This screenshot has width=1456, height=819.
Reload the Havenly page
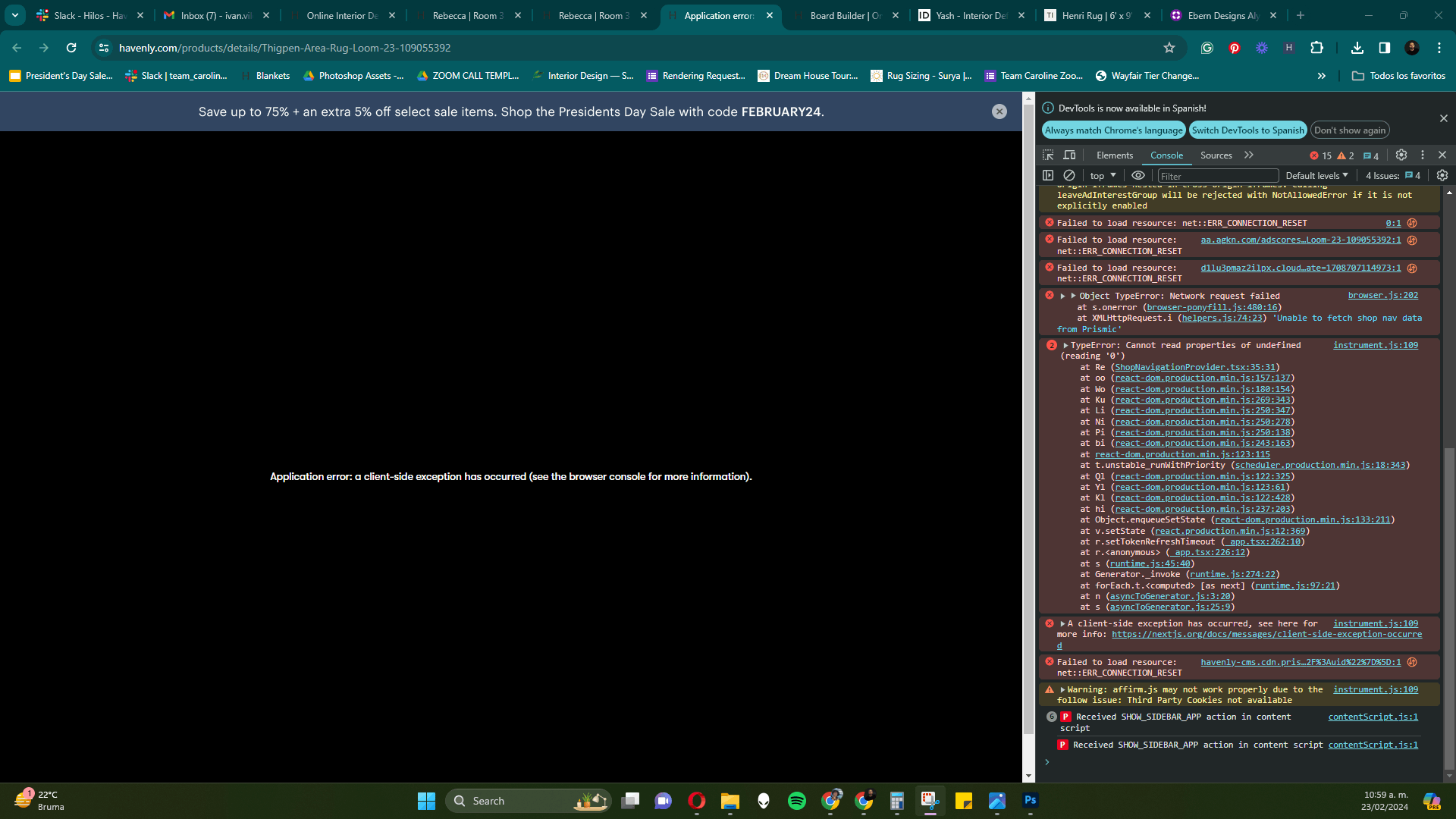click(71, 48)
